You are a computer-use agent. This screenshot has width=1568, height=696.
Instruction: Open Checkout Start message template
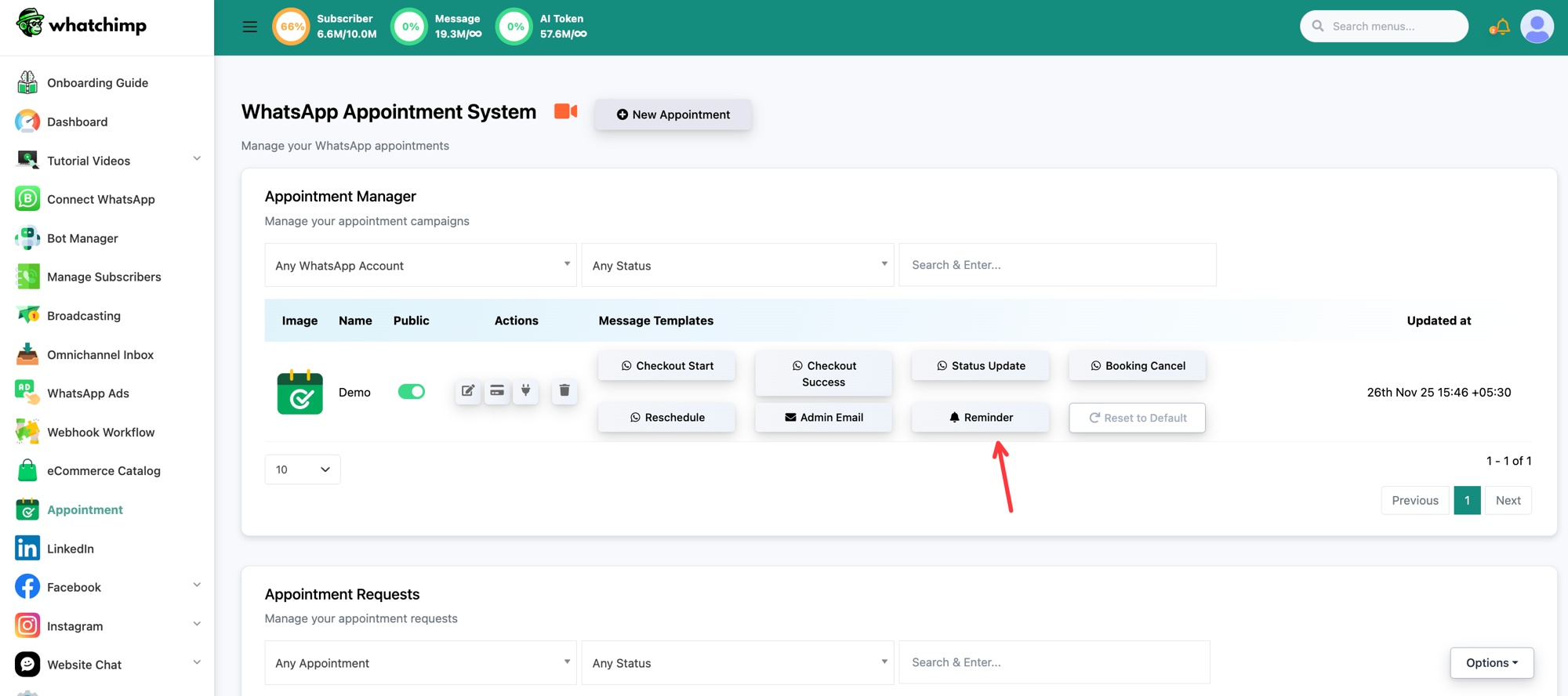coord(667,366)
